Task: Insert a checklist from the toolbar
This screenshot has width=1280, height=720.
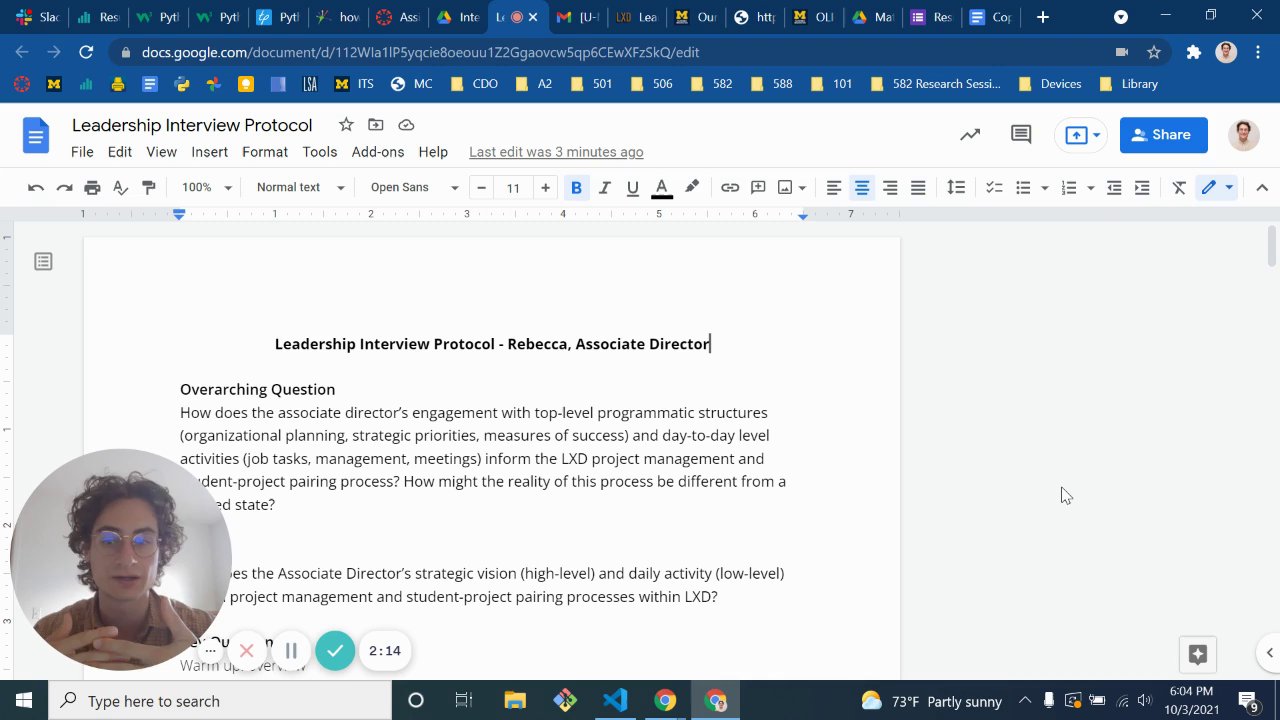Action: 994,187
